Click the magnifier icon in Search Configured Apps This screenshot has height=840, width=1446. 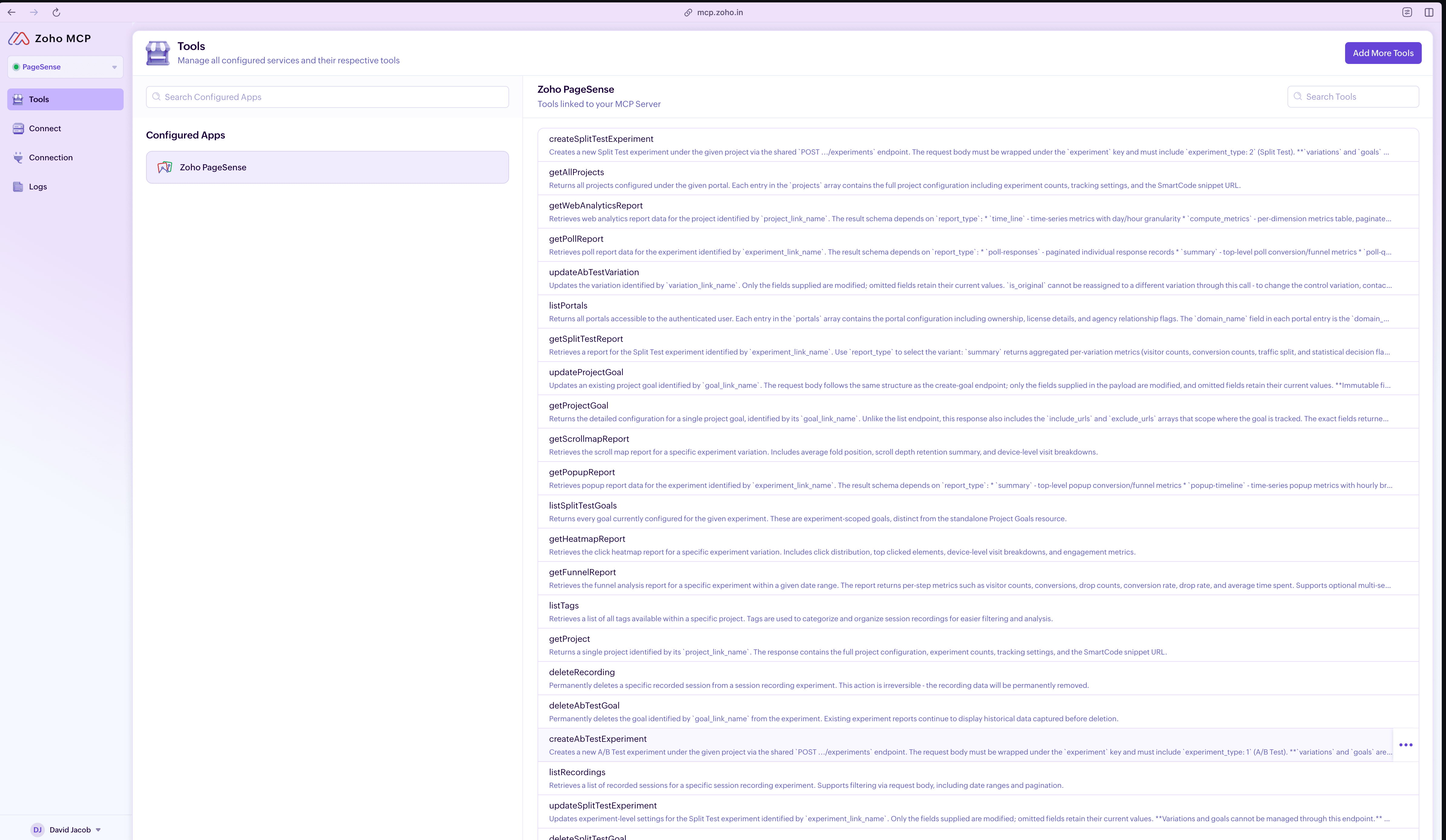pyautogui.click(x=156, y=97)
